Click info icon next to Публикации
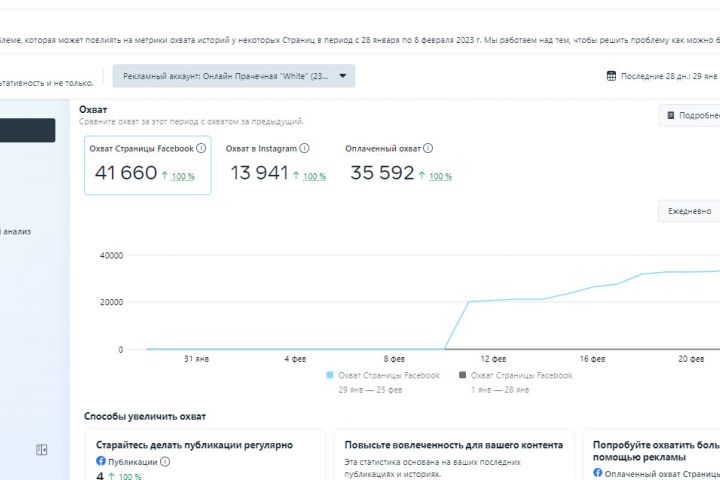Screen dimensions: 720x480 click(165, 462)
